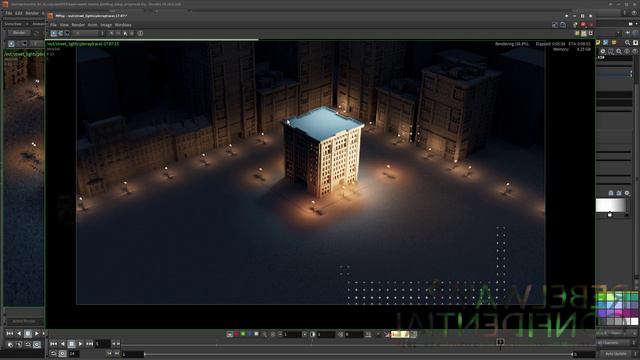This screenshot has height=360, width=640.
Task: Jump to first frame in MPlay playbar
Action: (x=53, y=344)
